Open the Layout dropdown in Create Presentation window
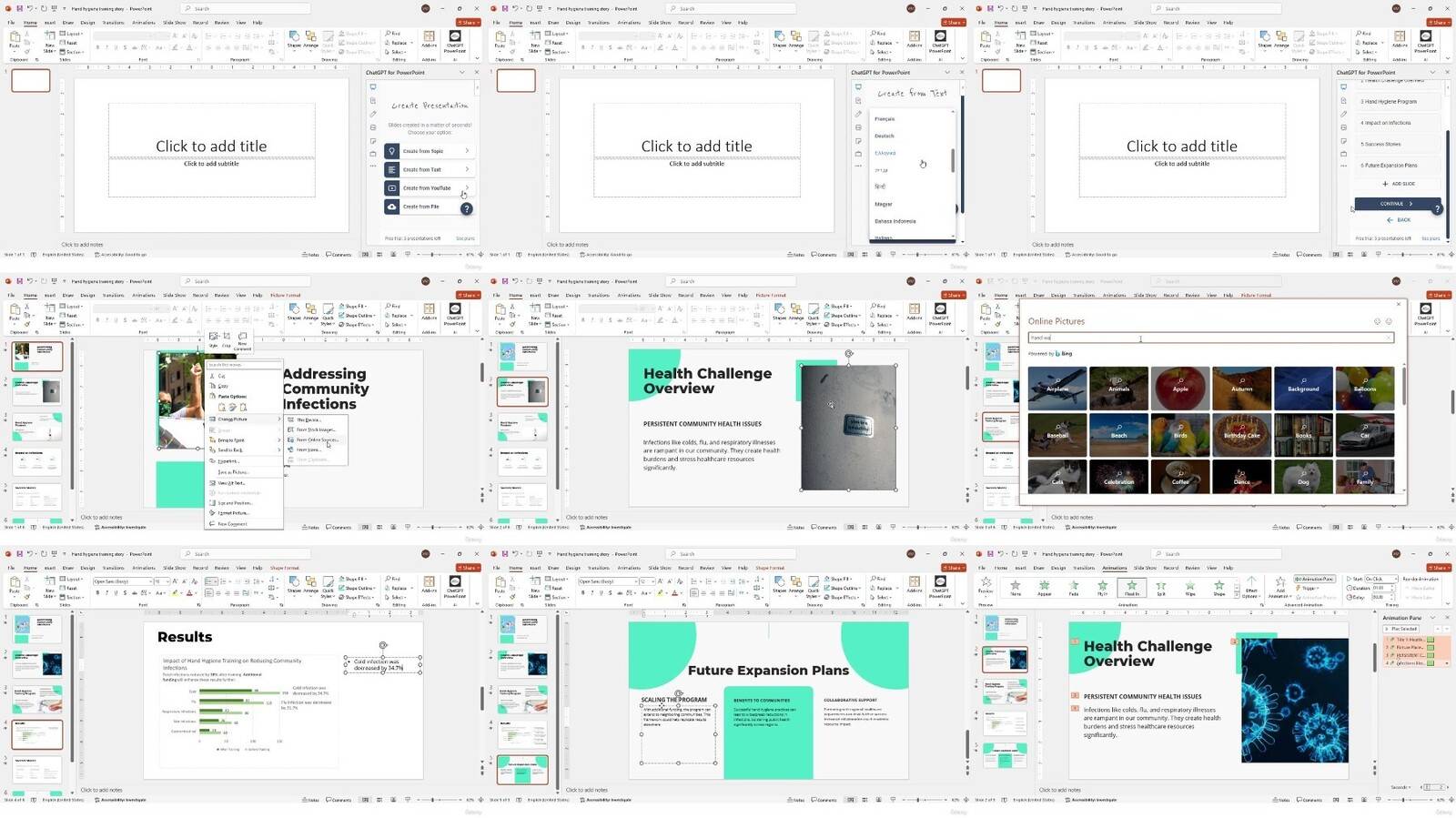 (x=72, y=34)
